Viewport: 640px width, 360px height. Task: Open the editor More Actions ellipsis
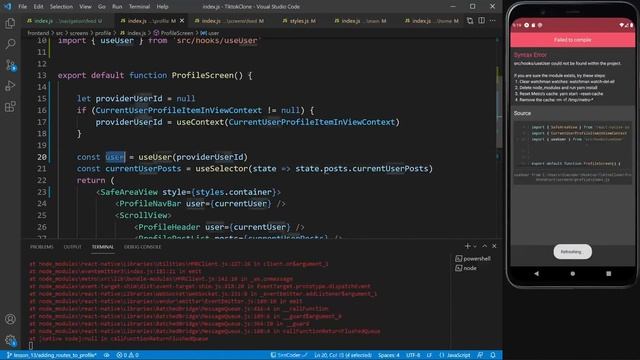(x=493, y=21)
